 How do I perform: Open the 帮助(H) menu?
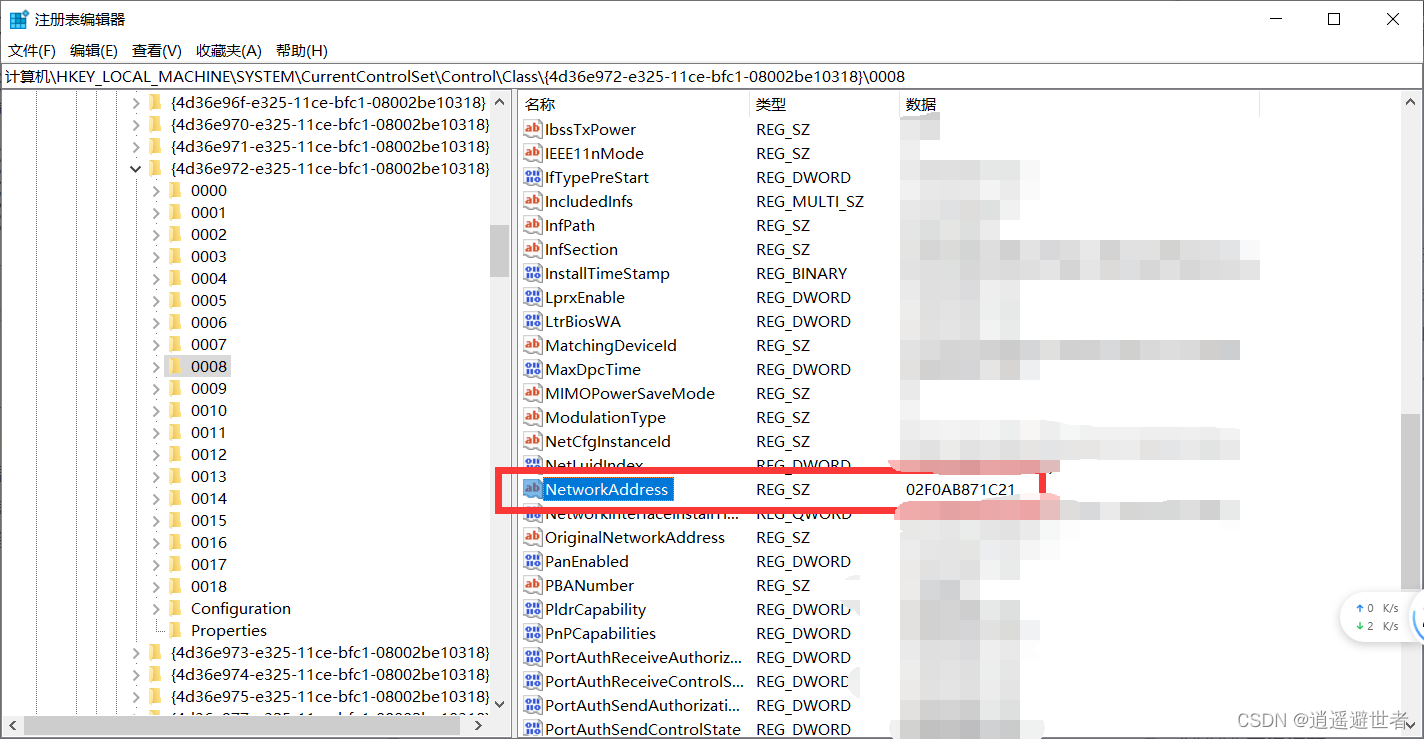tap(301, 50)
